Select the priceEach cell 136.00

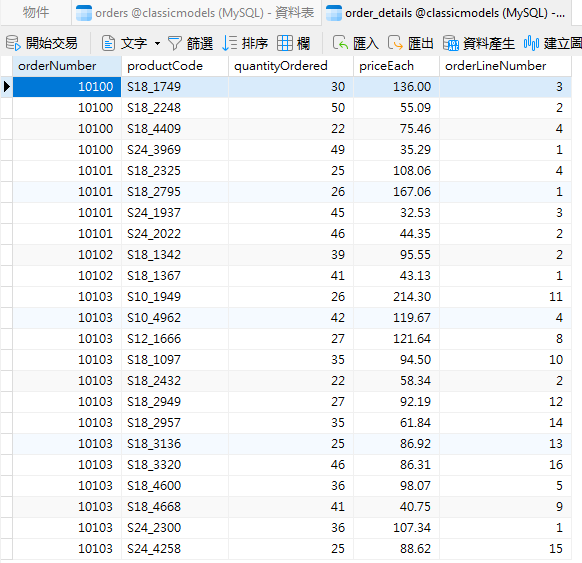tap(396, 87)
